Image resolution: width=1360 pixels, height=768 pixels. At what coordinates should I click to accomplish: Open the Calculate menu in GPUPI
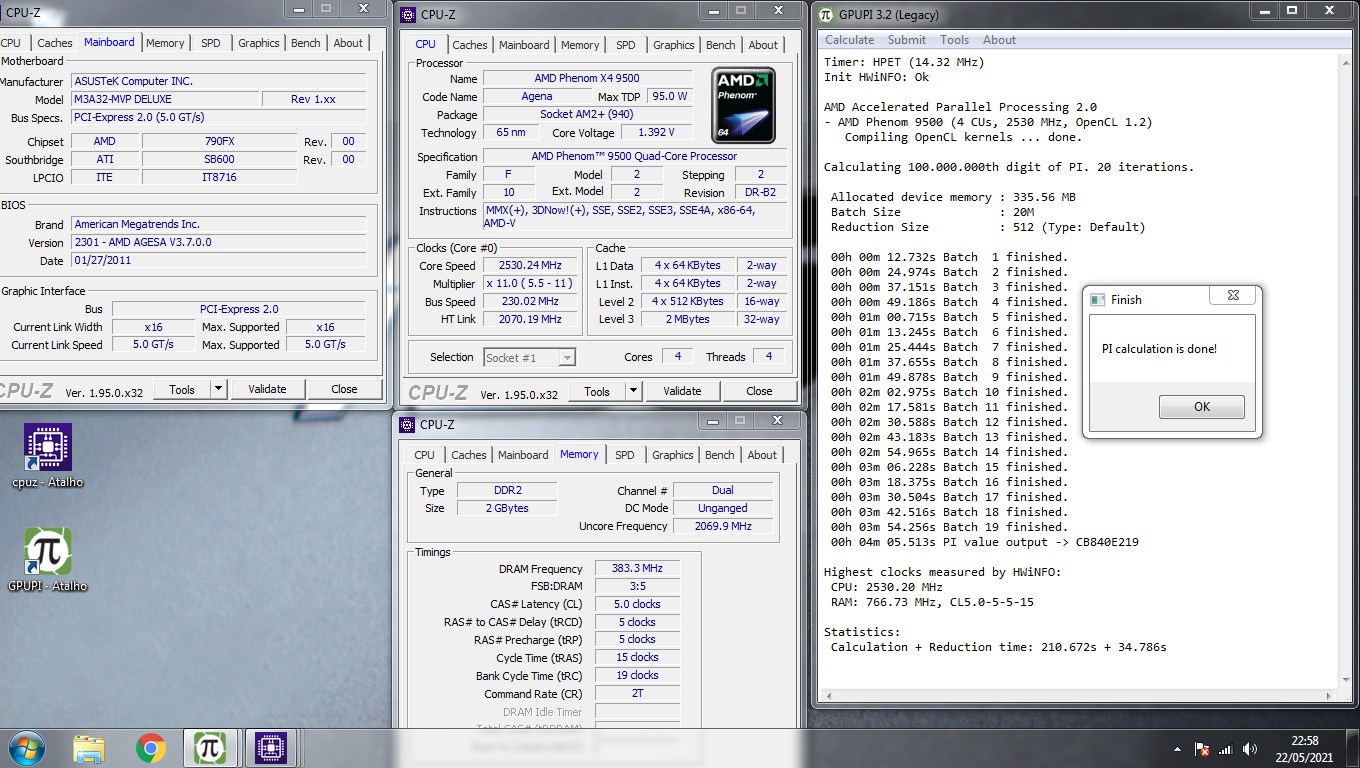pyautogui.click(x=849, y=40)
